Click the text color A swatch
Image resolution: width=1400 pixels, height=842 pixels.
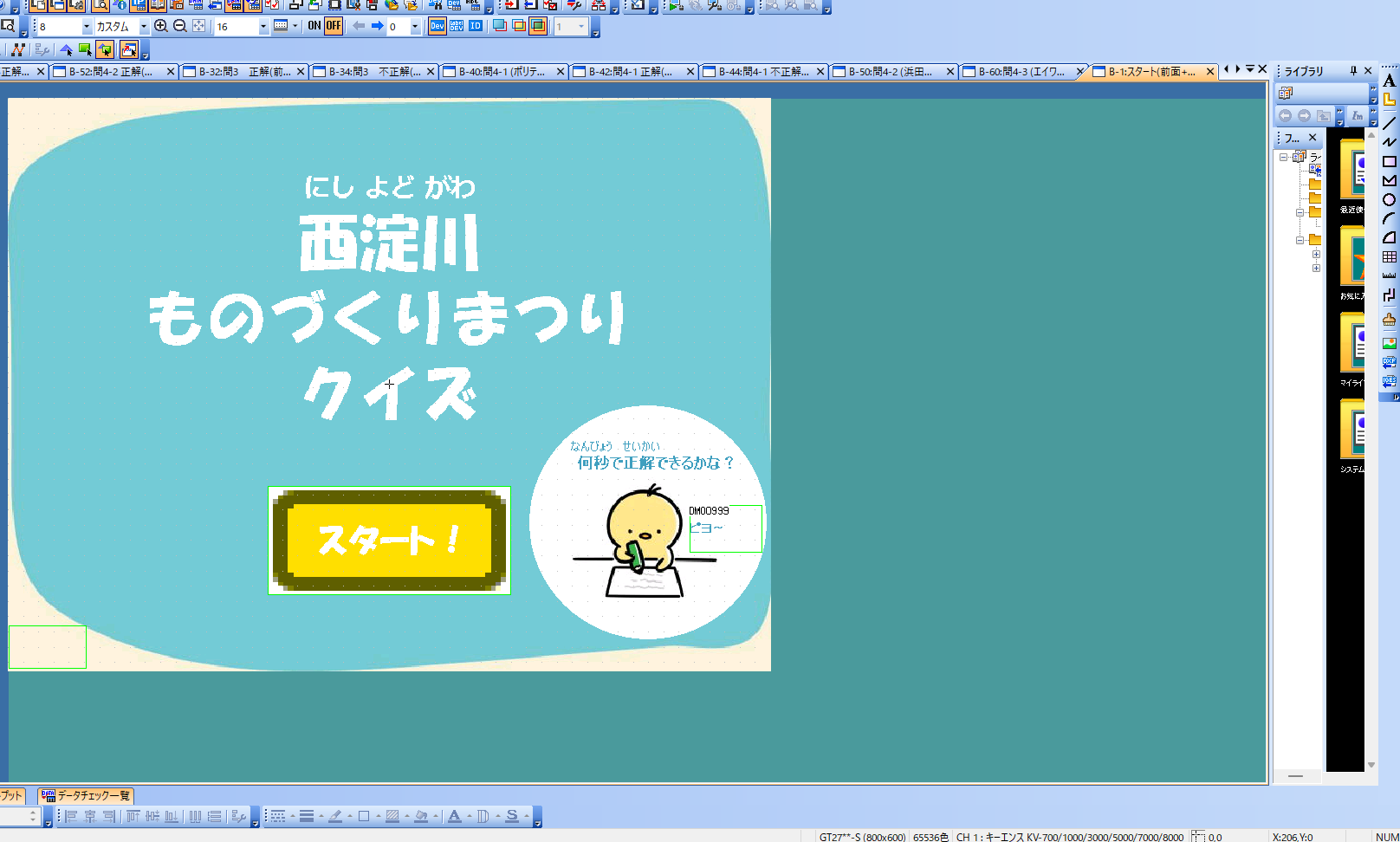[454, 816]
